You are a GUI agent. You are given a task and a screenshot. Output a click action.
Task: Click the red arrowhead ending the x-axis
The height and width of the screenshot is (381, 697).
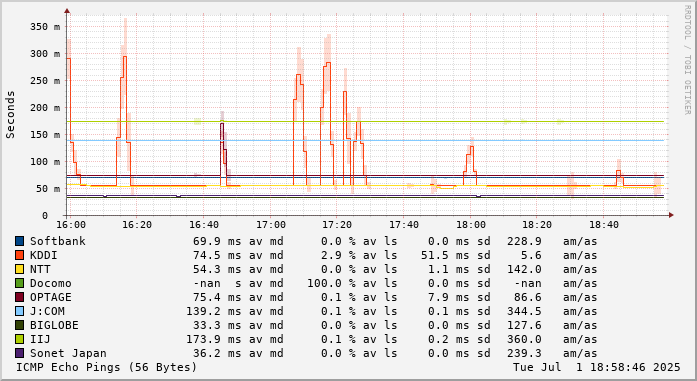coord(671,215)
